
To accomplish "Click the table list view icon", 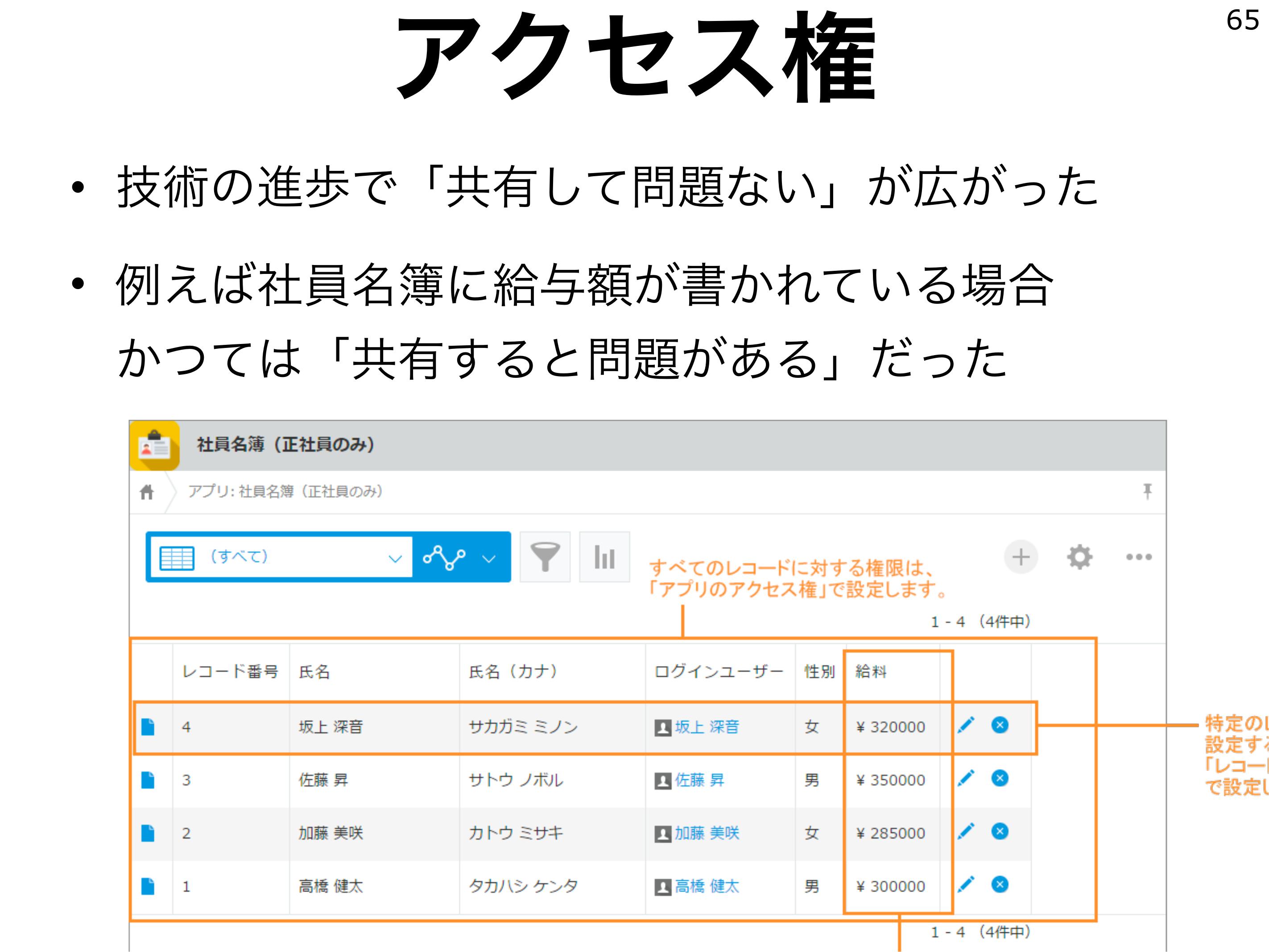I will click(x=177, y=557).
